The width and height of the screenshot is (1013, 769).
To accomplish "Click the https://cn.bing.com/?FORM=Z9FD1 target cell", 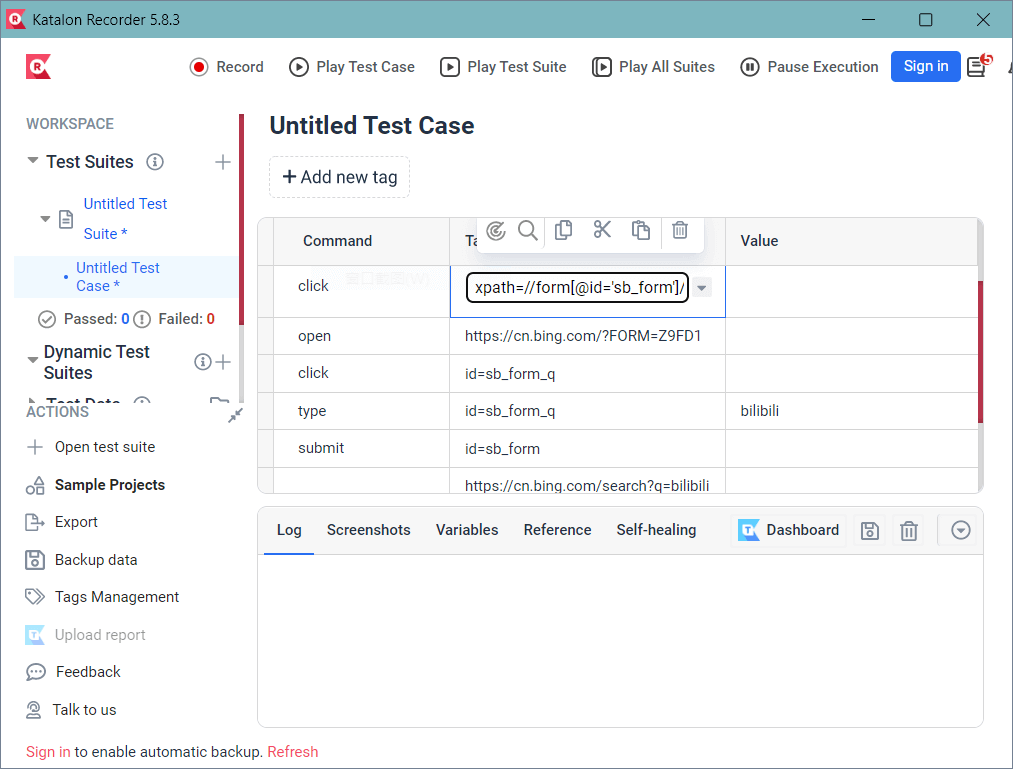I will click(x=587, y=336).
